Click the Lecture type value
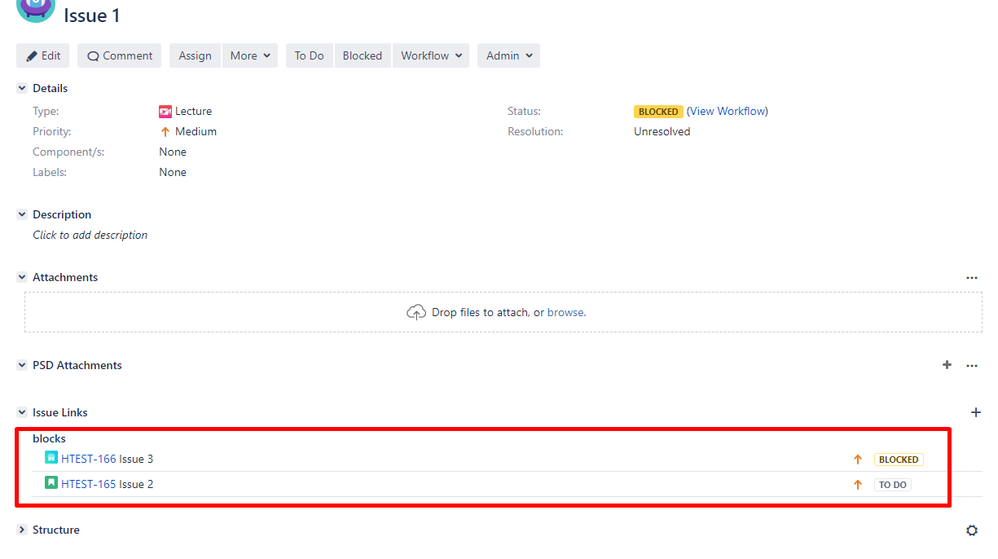 point(193,111)
